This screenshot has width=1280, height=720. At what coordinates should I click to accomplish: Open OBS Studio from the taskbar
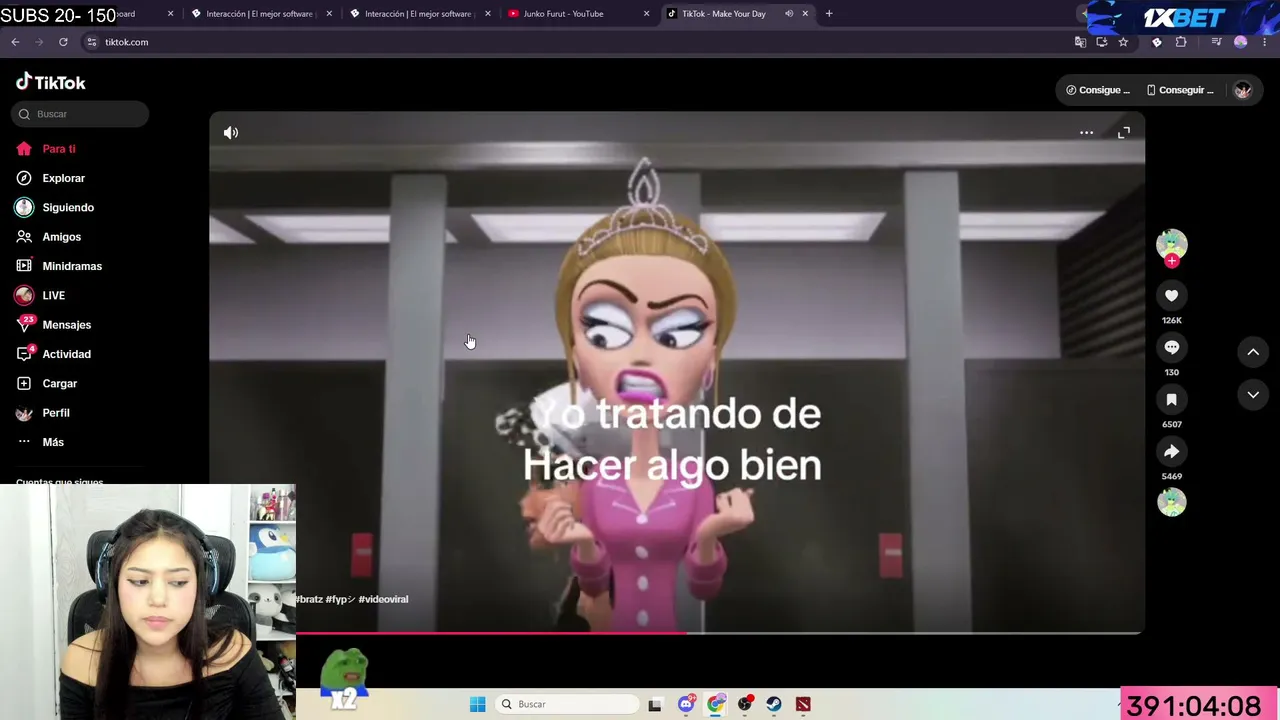745,704
